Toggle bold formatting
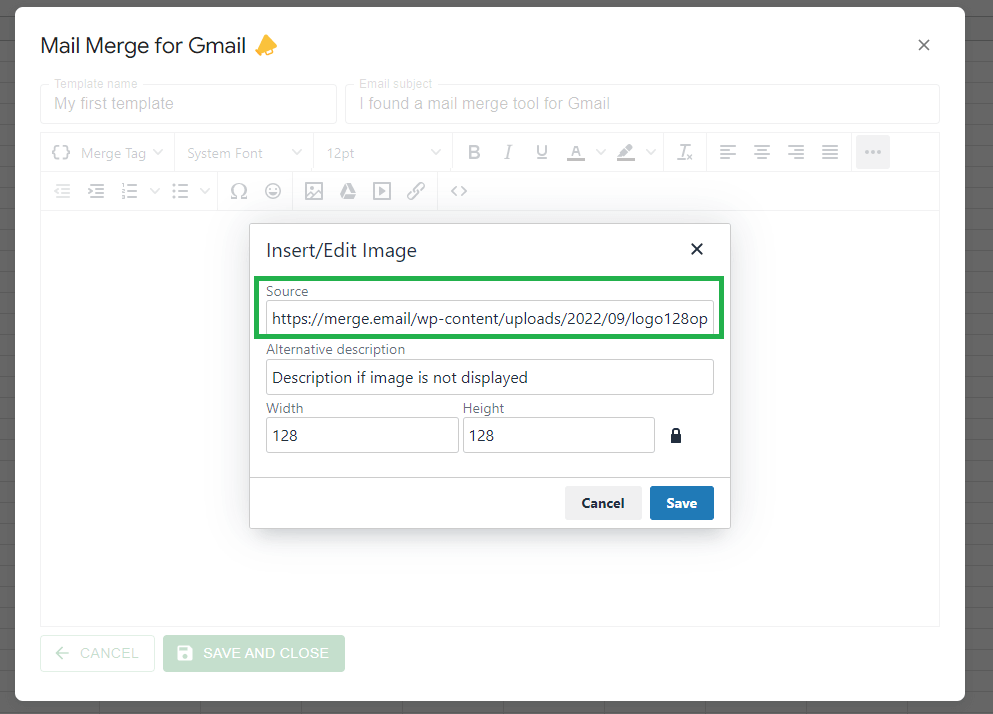Screen dimensions: 993x714 pyautogui.click(x=474, y=152)
